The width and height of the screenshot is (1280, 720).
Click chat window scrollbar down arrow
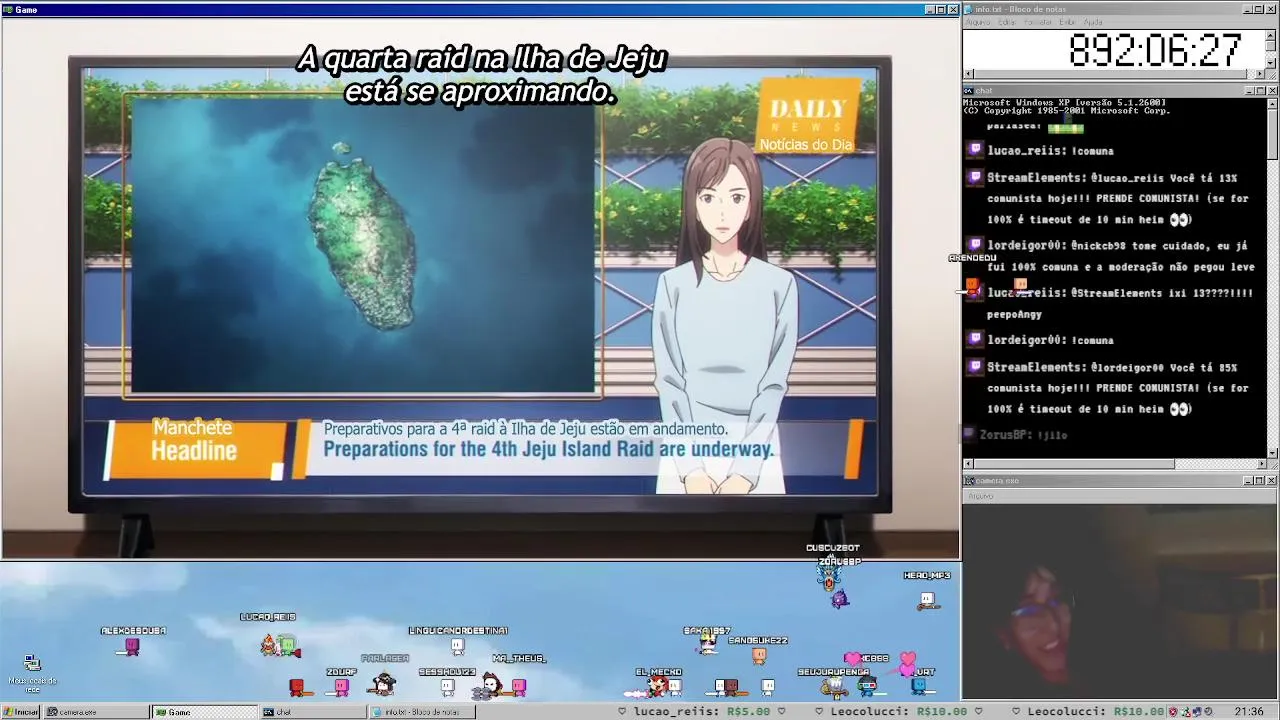coord(1272,453)
